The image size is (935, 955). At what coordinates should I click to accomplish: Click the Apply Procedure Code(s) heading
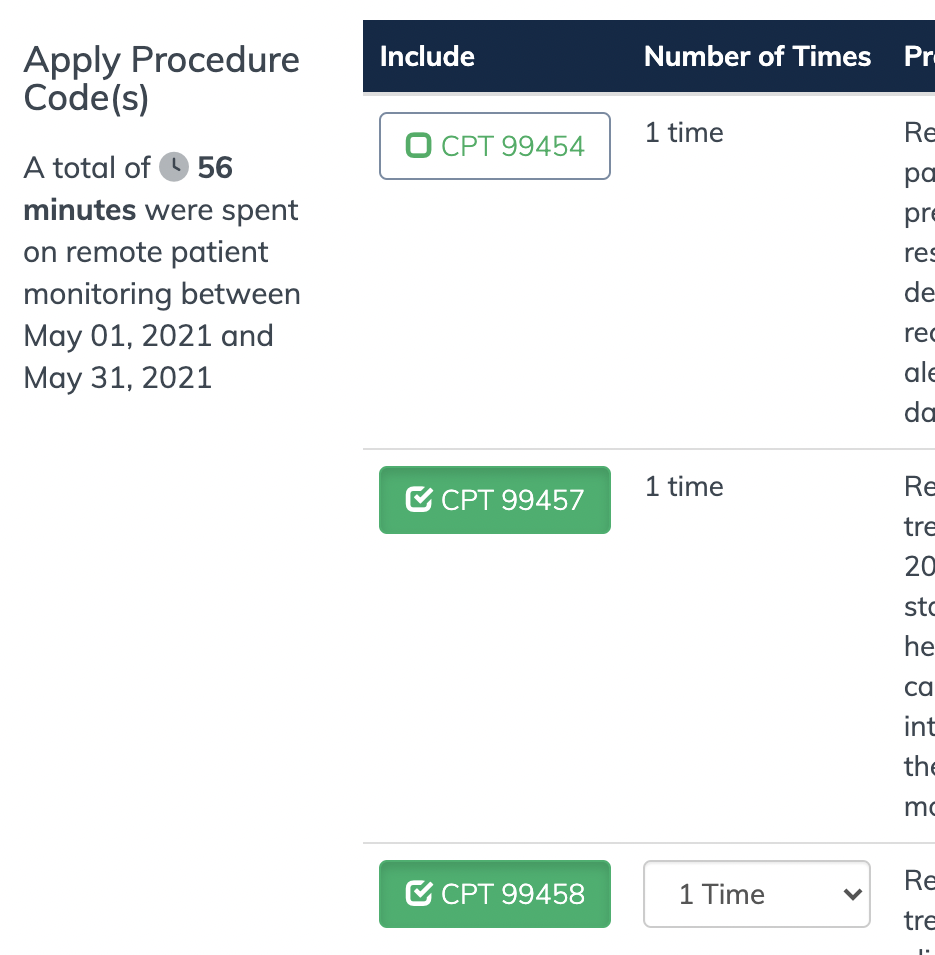point(161,79)
